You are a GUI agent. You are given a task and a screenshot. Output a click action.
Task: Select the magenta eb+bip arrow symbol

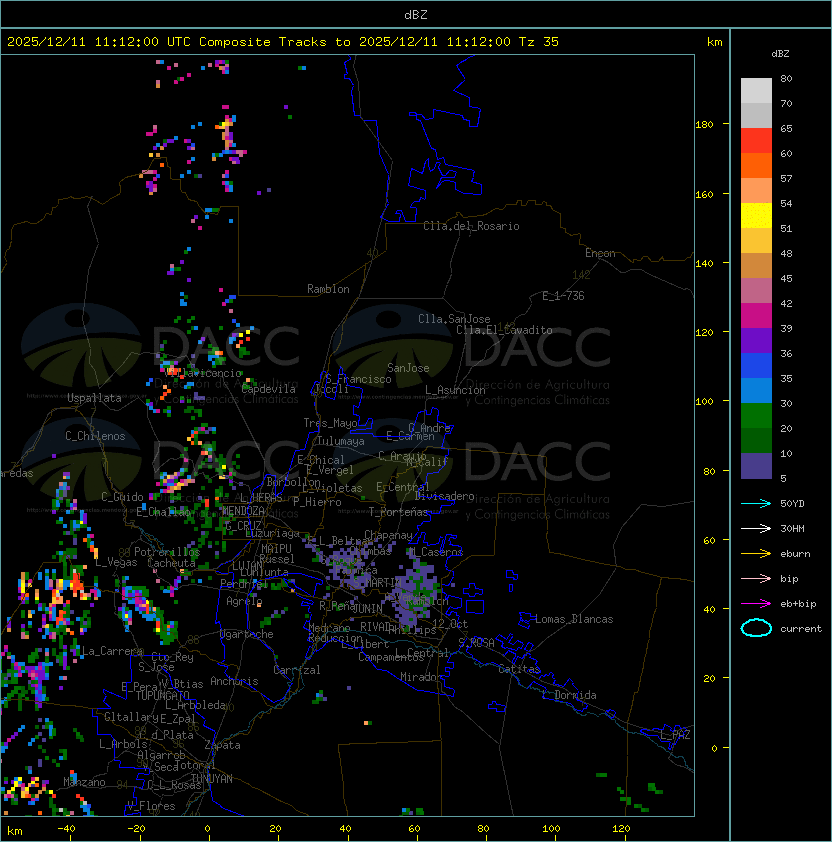[756, 603]
